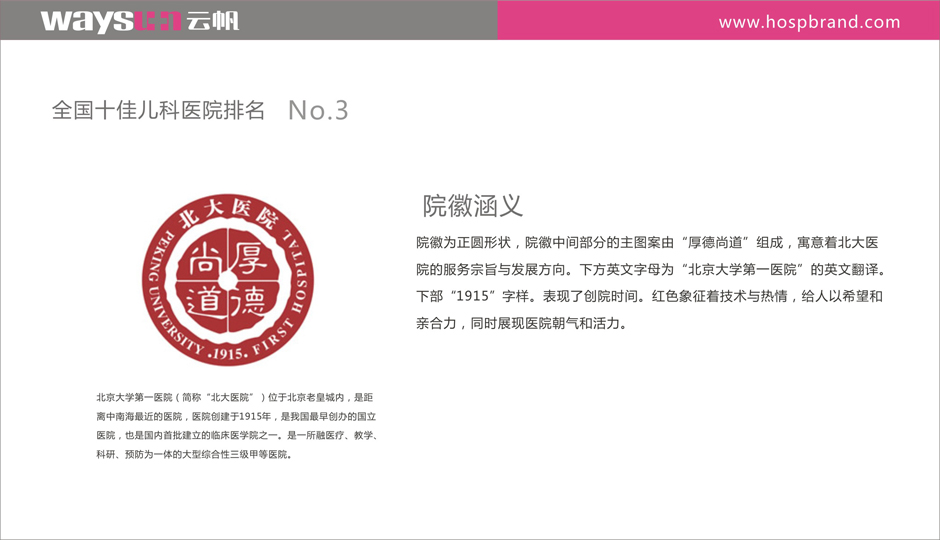Screen dimensions: 940x540
Task: Click caption line starting 科研、预防为一体
Action: pyautogui.click(x=194, y=455)
